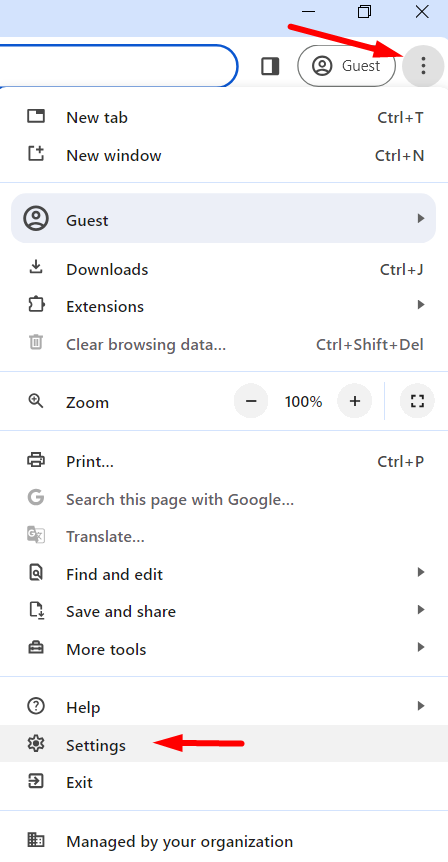Click the Print printer icon

point(36,460)
